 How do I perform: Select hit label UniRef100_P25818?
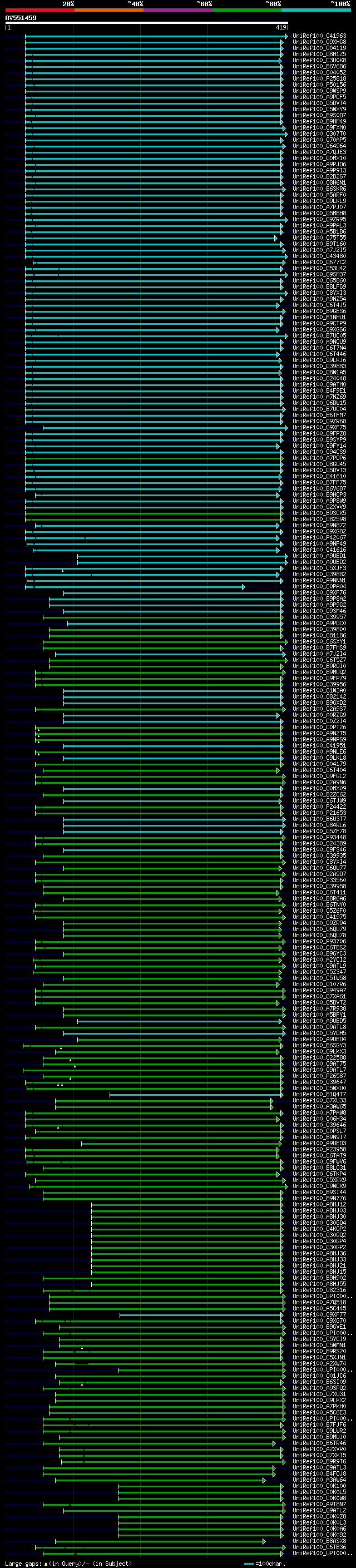point(319,78)
